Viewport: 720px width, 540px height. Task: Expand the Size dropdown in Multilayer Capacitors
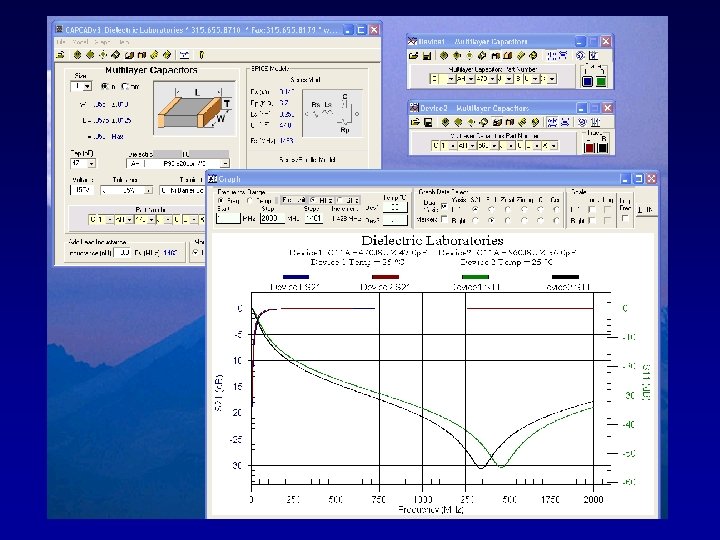tap(87, 87)
